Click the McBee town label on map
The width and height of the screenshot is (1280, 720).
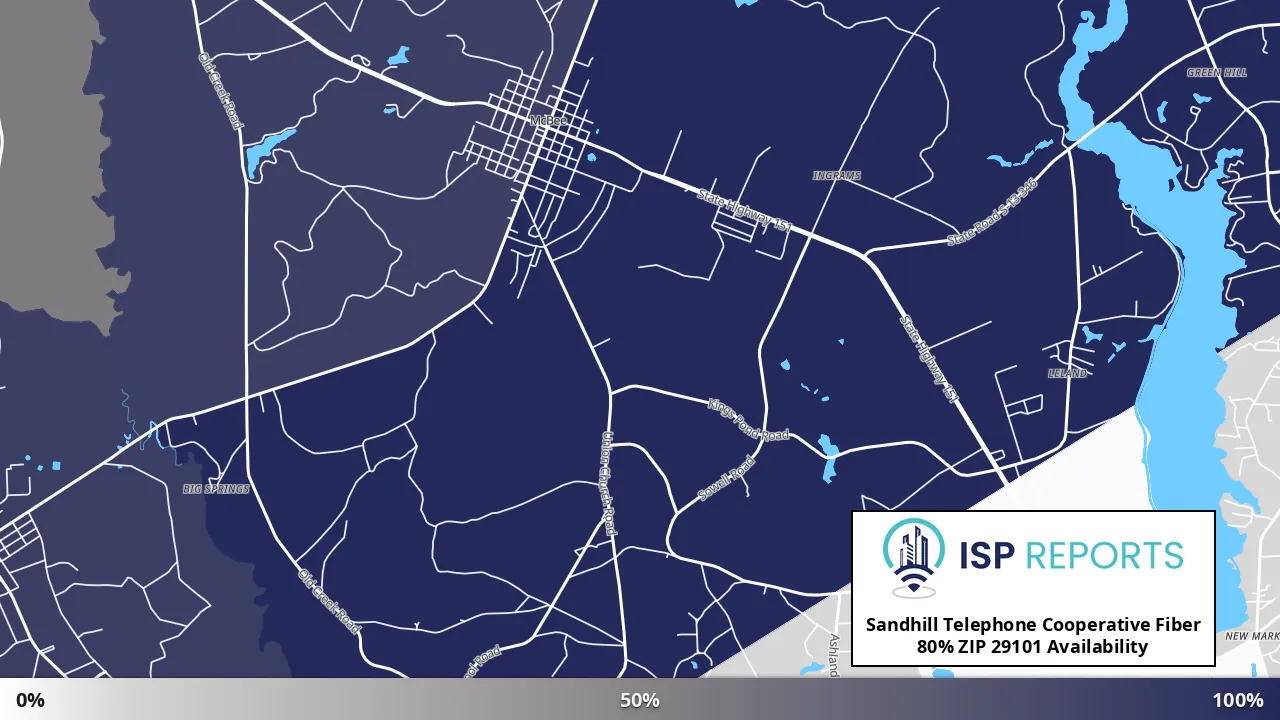(548, 120)
